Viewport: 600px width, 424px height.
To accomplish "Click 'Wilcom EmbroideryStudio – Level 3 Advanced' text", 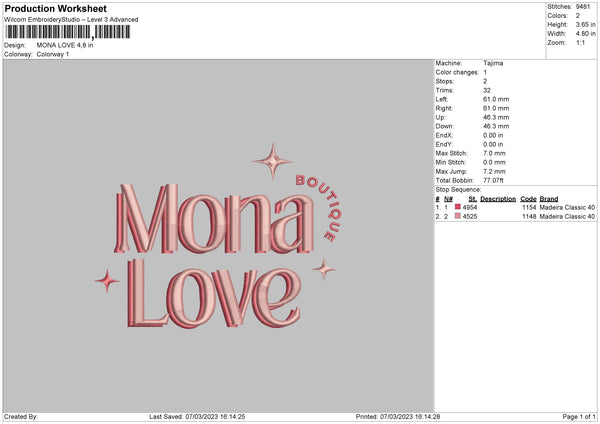I will [x=71, y=20].
